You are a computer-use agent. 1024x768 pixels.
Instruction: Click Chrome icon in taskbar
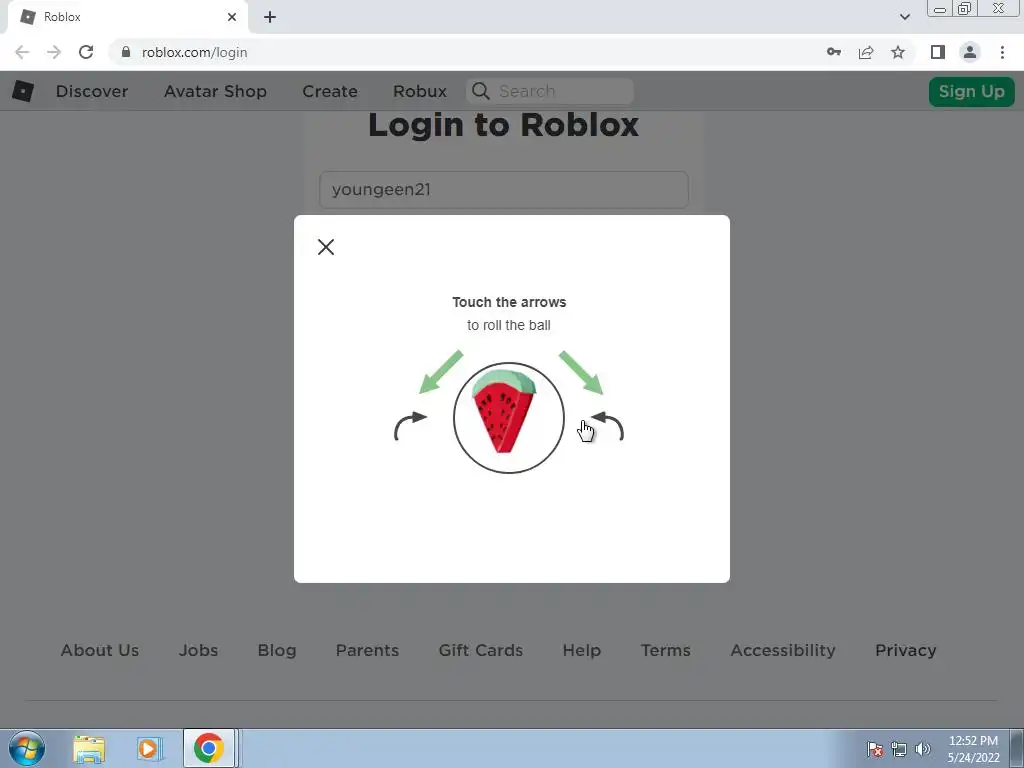click(x=209, y=748)
